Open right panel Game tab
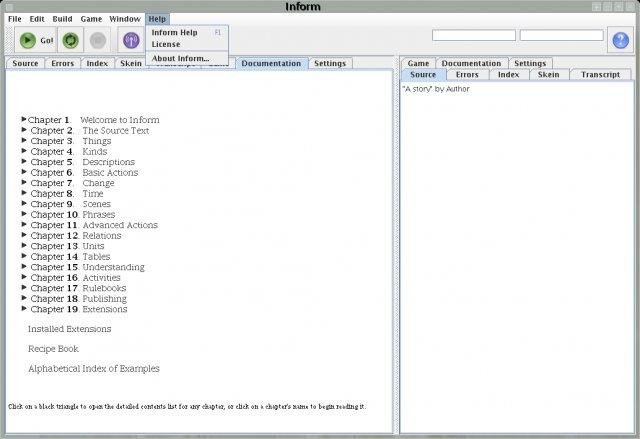640x439 pixels. tap(418, 63)
